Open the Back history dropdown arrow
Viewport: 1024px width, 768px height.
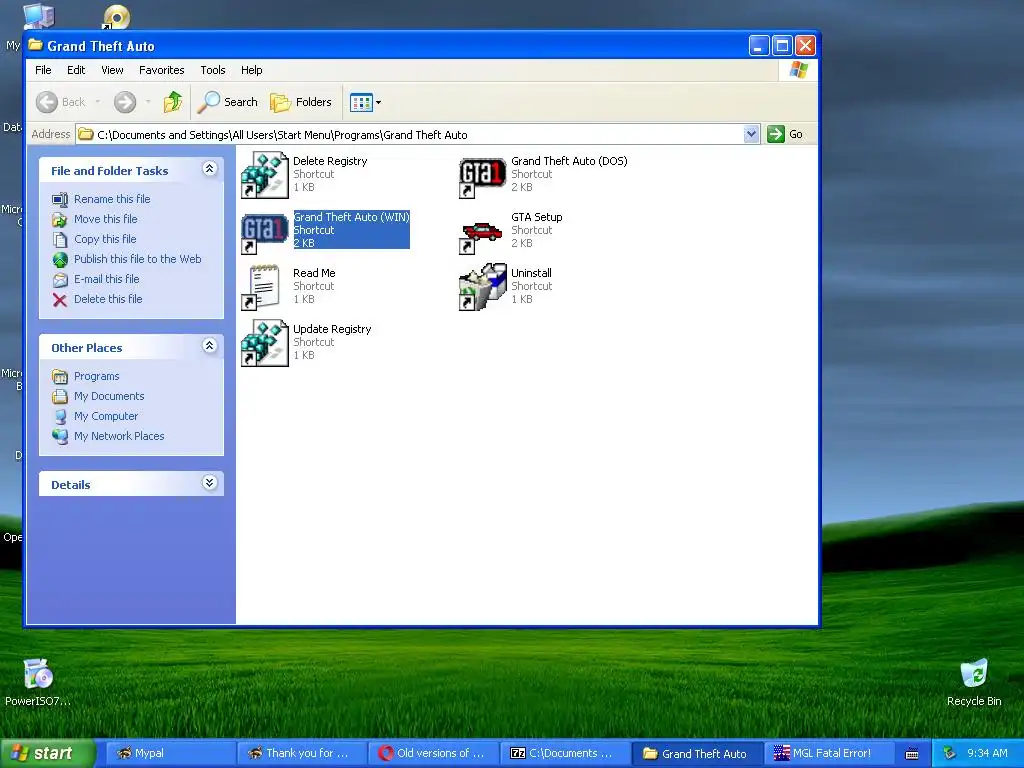click(98, 102)
